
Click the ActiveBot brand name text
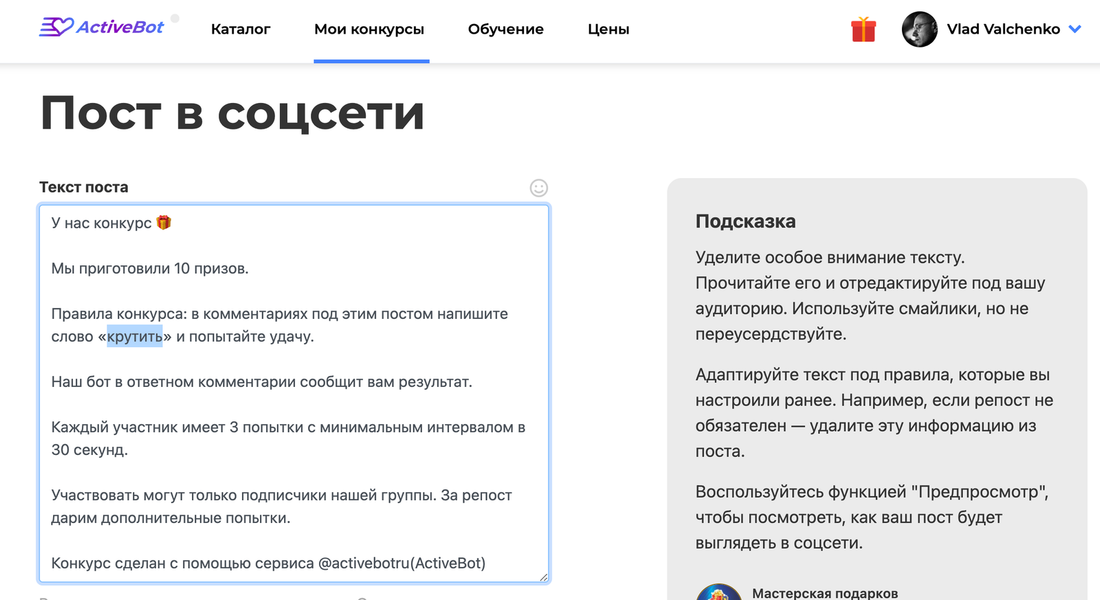coord(120,28)
